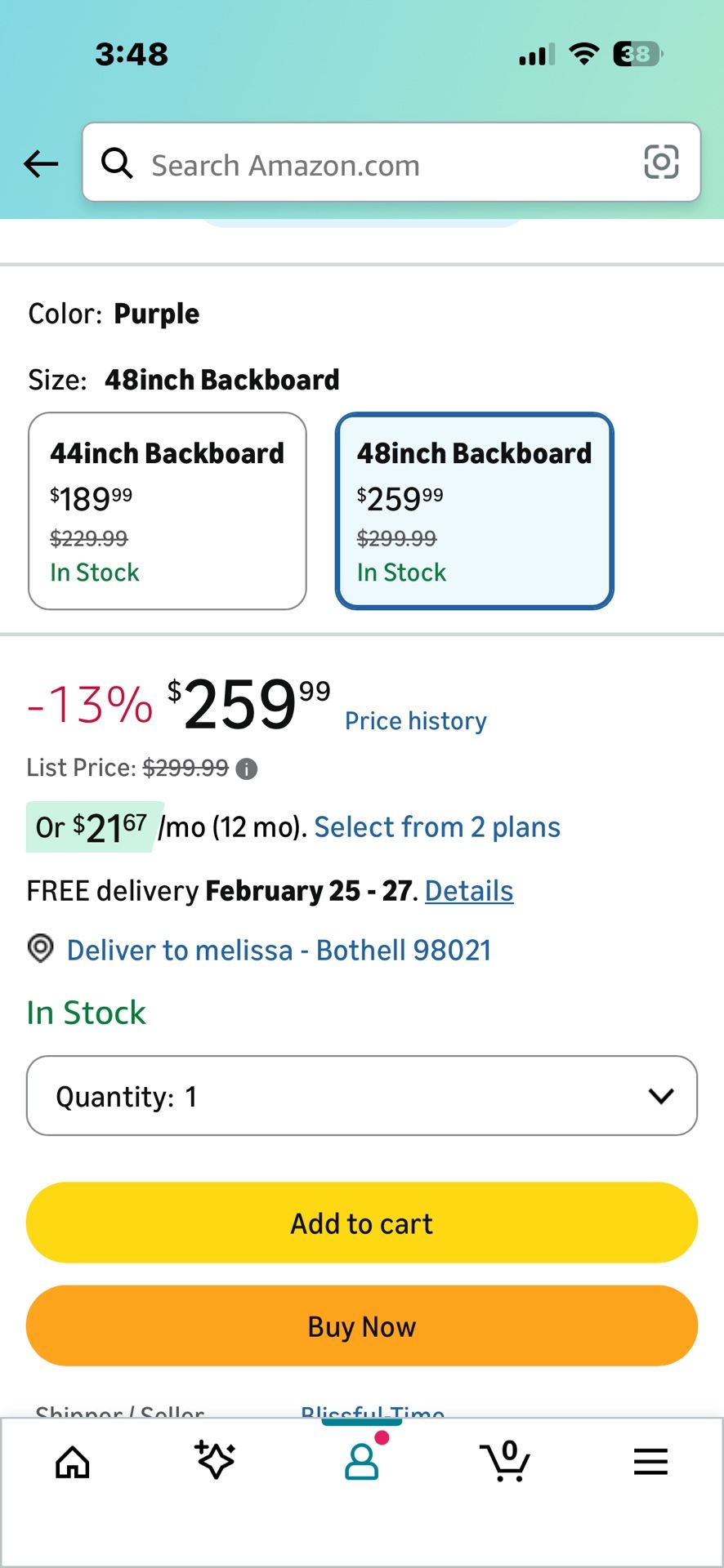Viewport: 724px width, 1568px height.
Task: Open Select from 2 plans link
Action: tap(437, 827)
